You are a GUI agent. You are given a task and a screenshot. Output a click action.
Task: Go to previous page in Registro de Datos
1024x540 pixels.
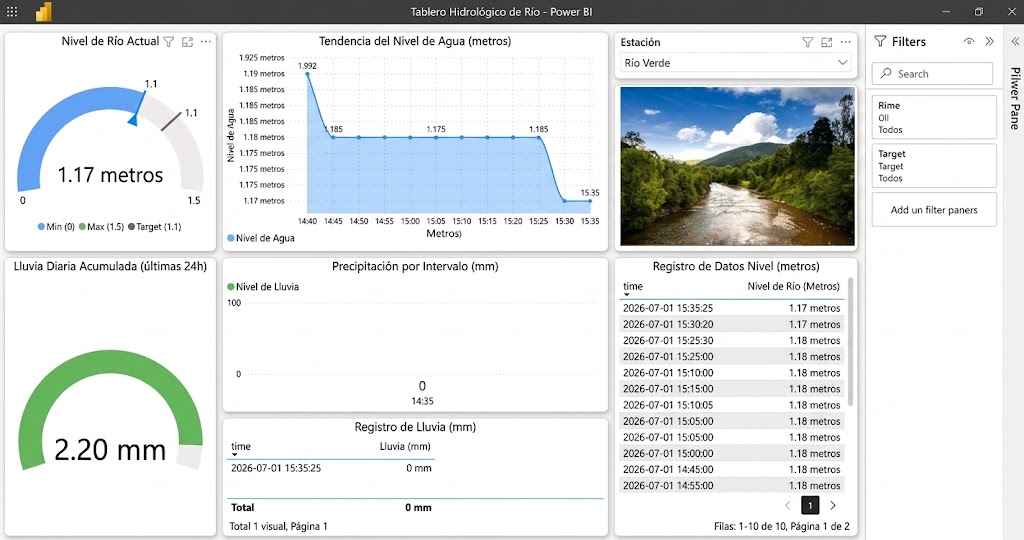point(788,505)
